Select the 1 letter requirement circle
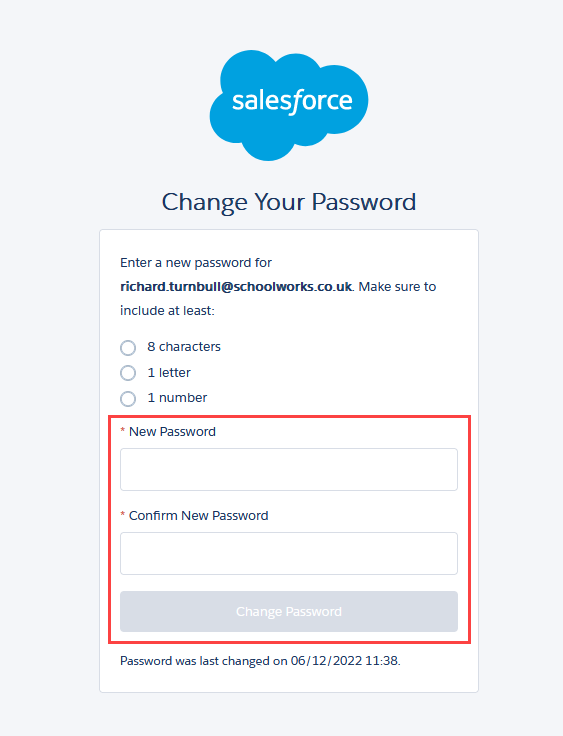 point(128,373)
